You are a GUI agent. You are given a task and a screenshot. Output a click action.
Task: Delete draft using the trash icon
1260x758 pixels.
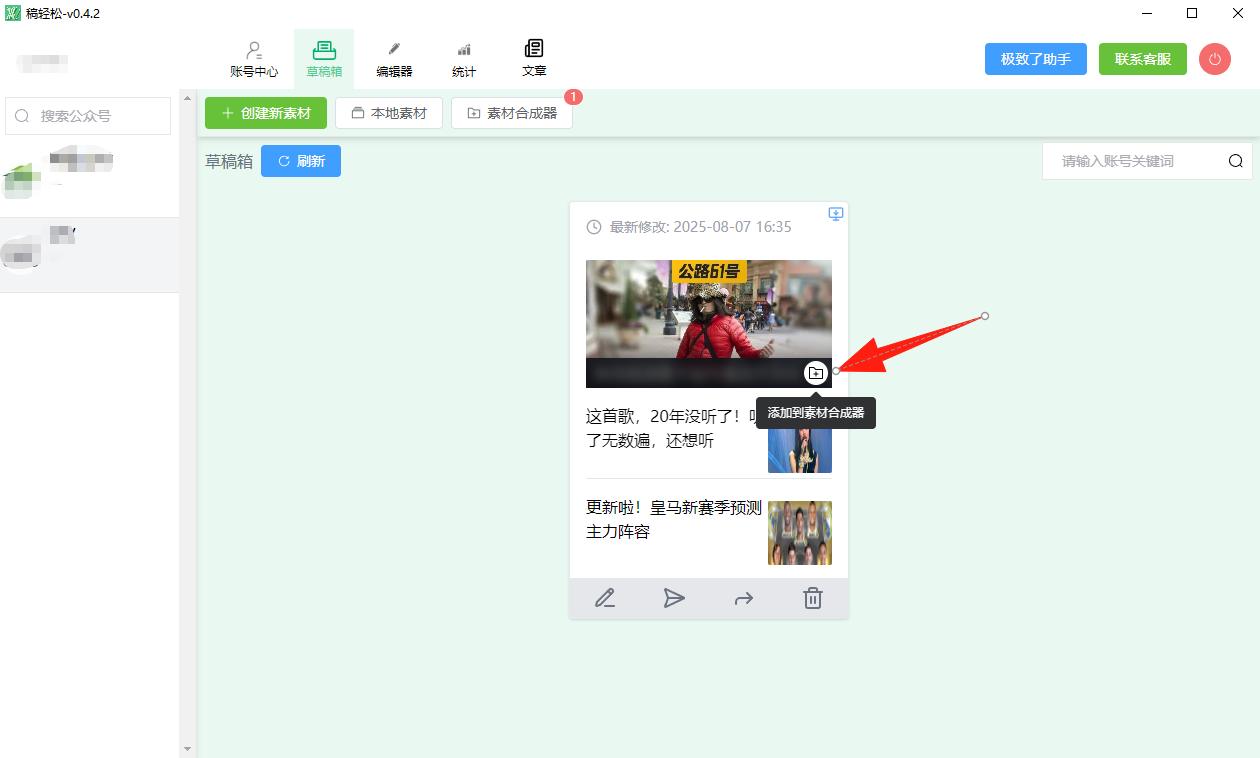point(813,598)
